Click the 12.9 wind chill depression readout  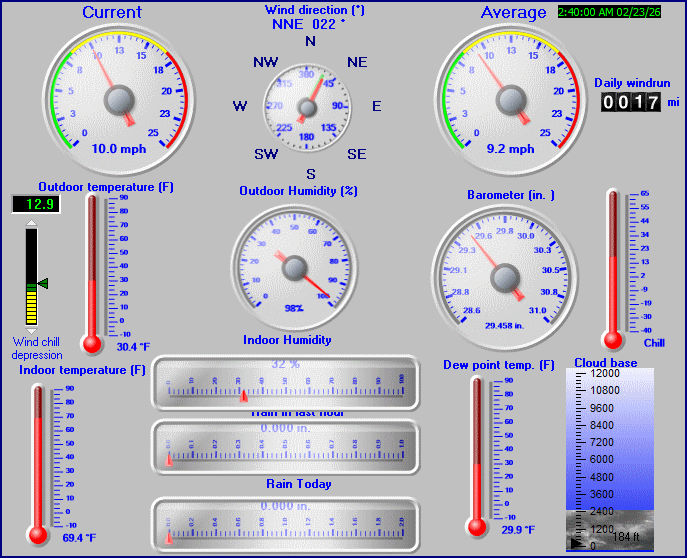(34, 204)
